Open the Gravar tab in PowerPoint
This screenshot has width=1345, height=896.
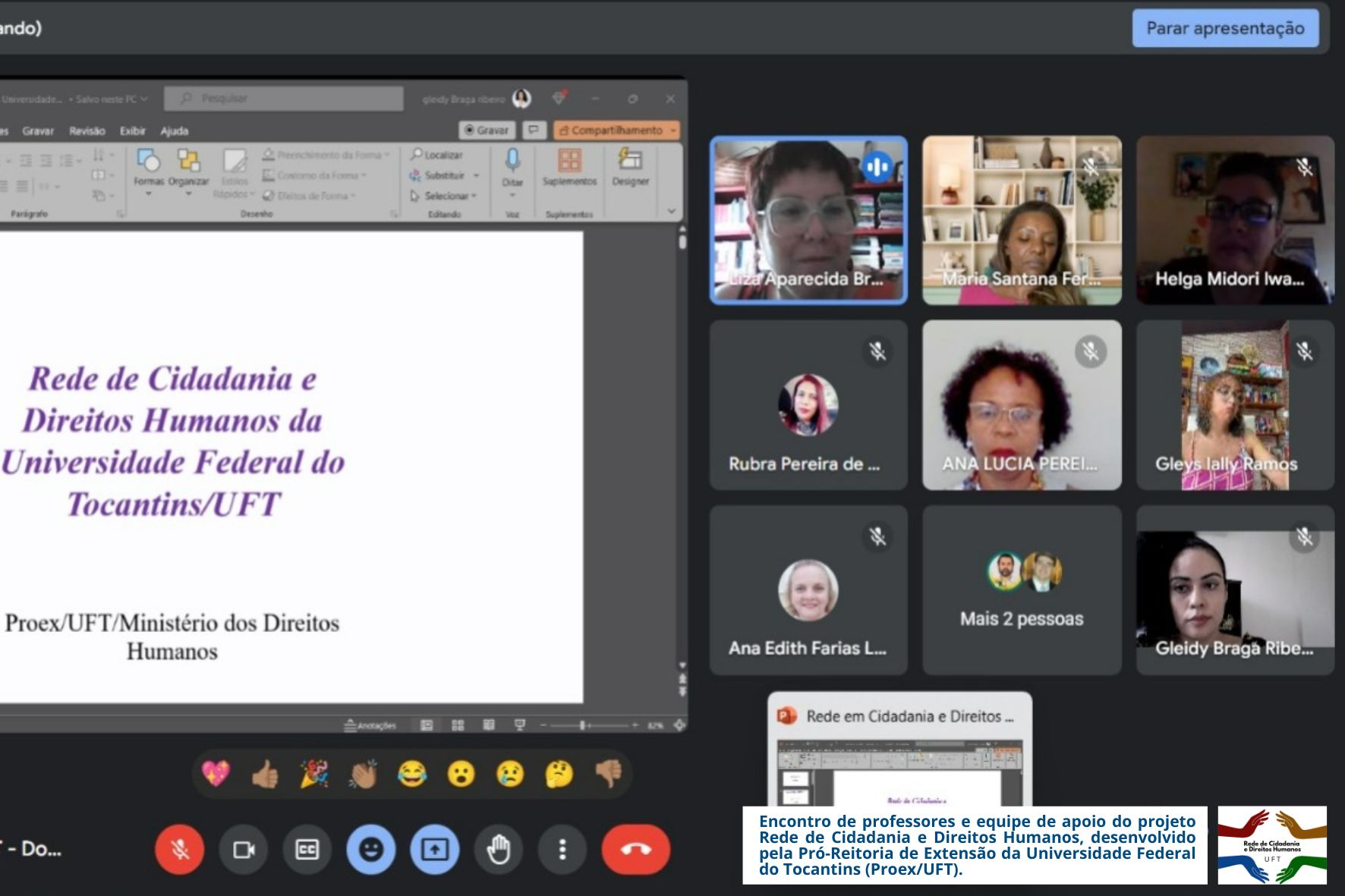38,130
